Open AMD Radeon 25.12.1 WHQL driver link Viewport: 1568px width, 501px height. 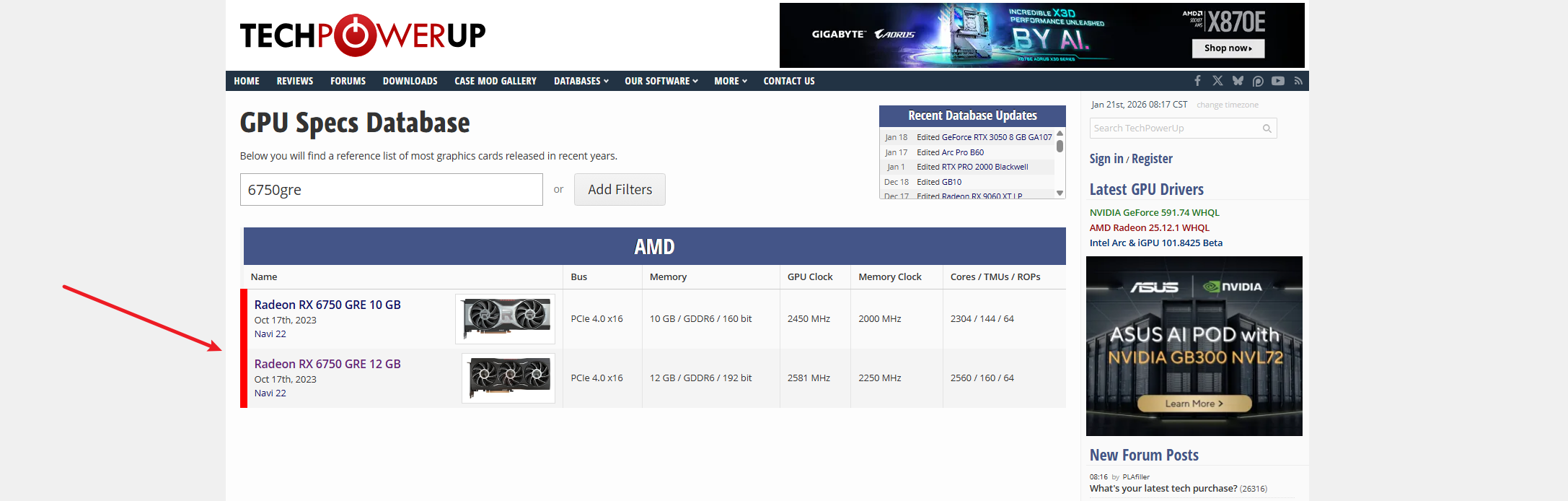coord(1149,227)
